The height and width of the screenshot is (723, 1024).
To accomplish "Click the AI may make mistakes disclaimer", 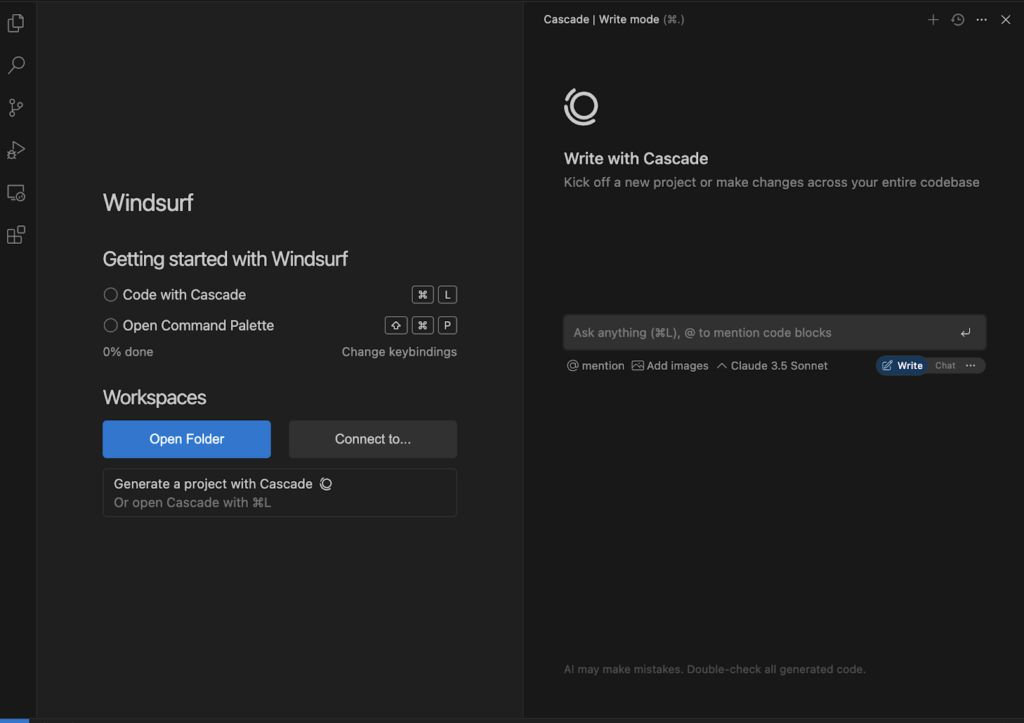I will click(714, 669).
